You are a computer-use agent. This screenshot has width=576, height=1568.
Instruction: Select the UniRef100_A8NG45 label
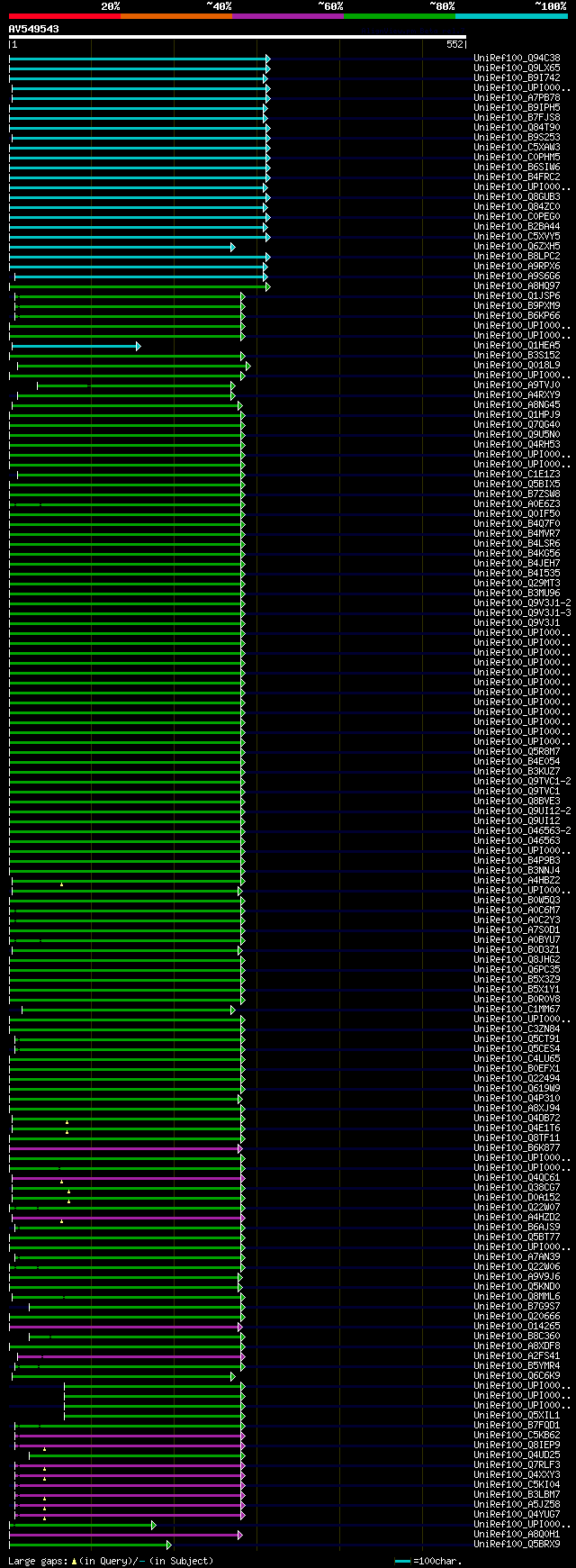point(517,405)
